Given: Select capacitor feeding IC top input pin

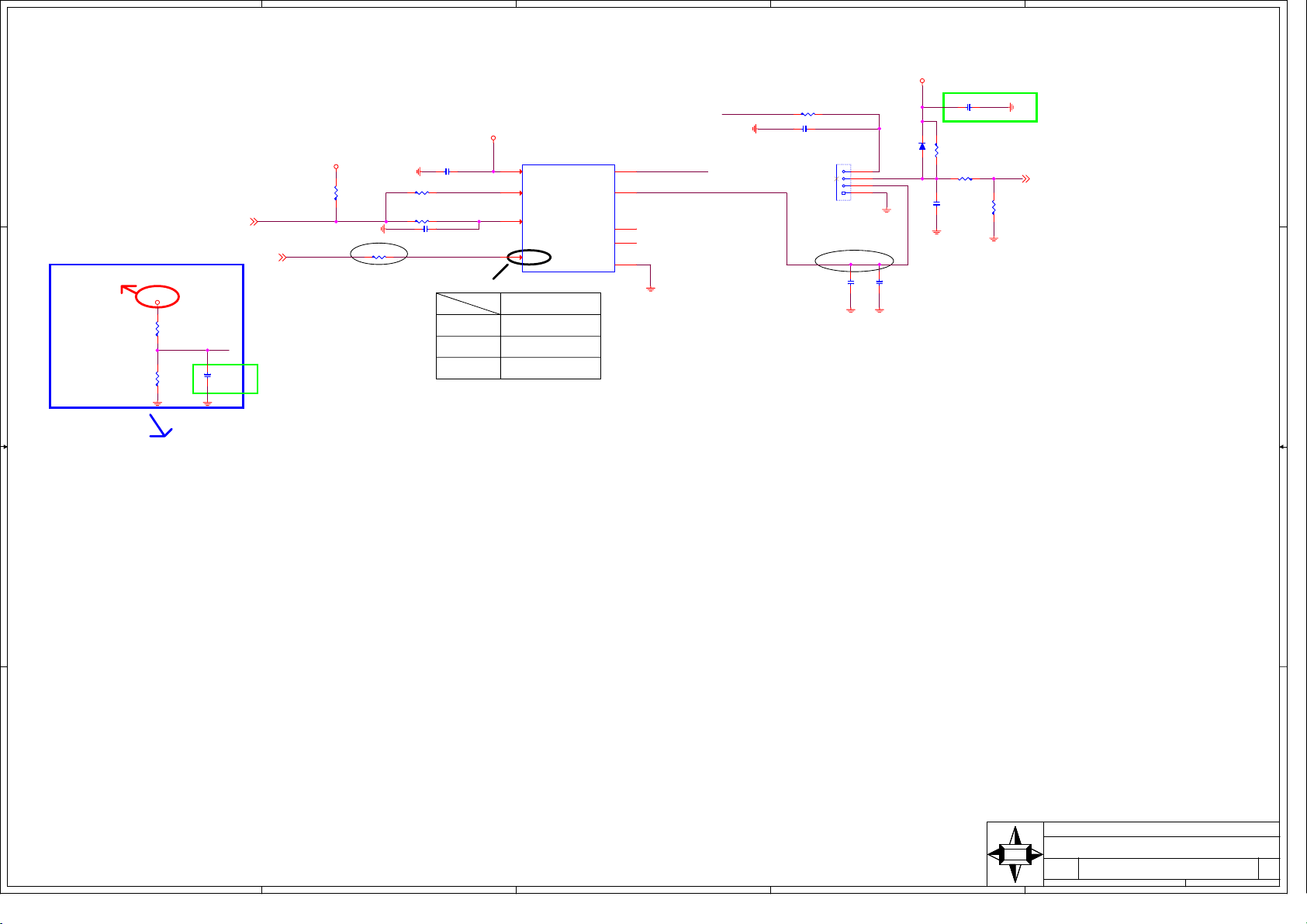Looking at the screenshot, I should pos(448,171).
